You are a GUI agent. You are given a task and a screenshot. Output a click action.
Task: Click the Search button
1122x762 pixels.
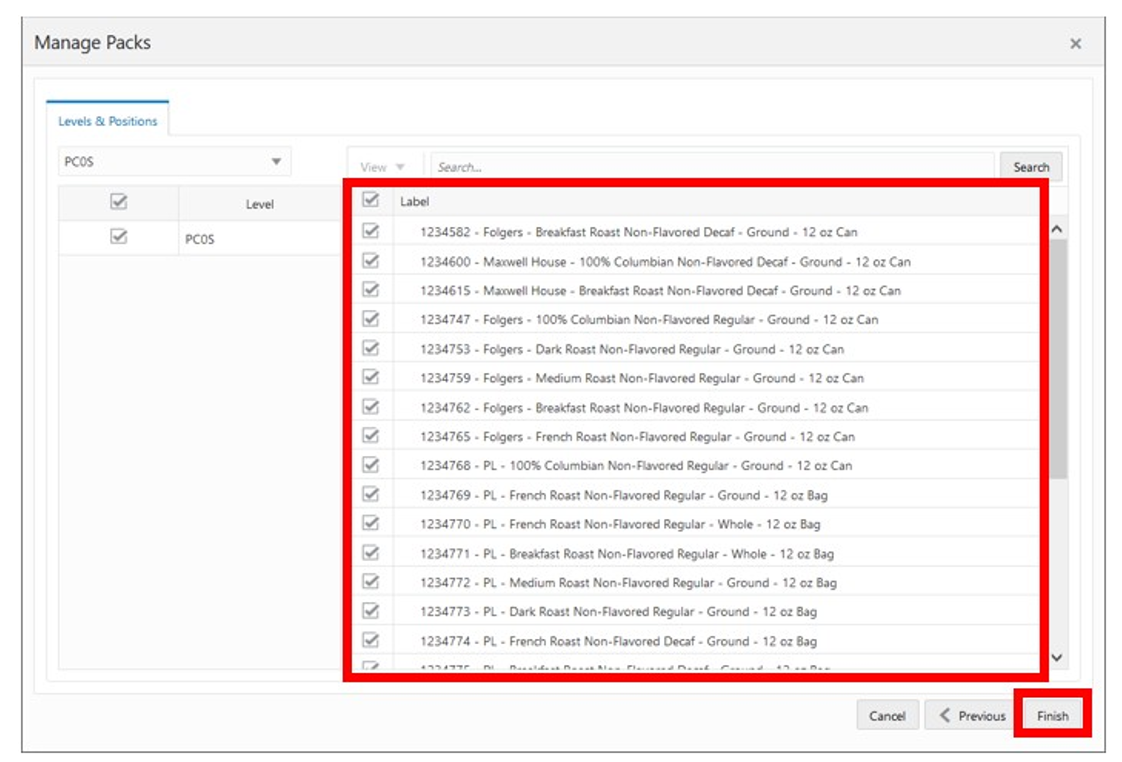click(x=1030, y=167)
